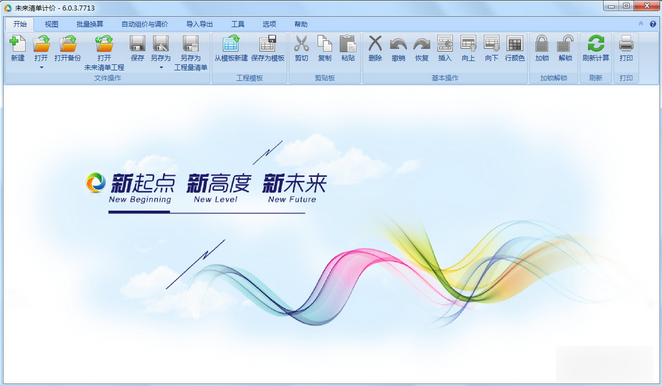Open the 自动组价与调价 ribbon tab
Image resolution: width=662 pixels, height=386 pixels.
pos(145,24)
